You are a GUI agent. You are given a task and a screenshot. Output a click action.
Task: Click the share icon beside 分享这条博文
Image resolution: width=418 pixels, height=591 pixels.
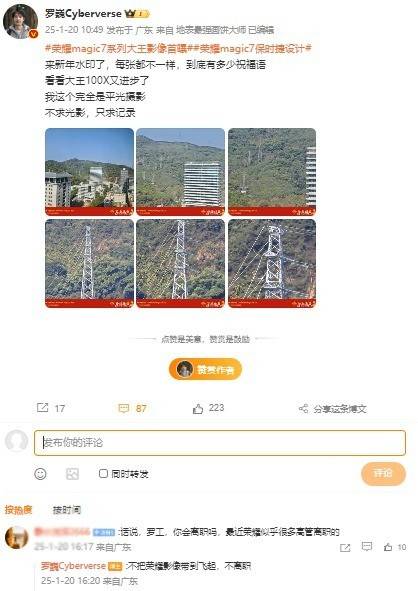[303, 409]
